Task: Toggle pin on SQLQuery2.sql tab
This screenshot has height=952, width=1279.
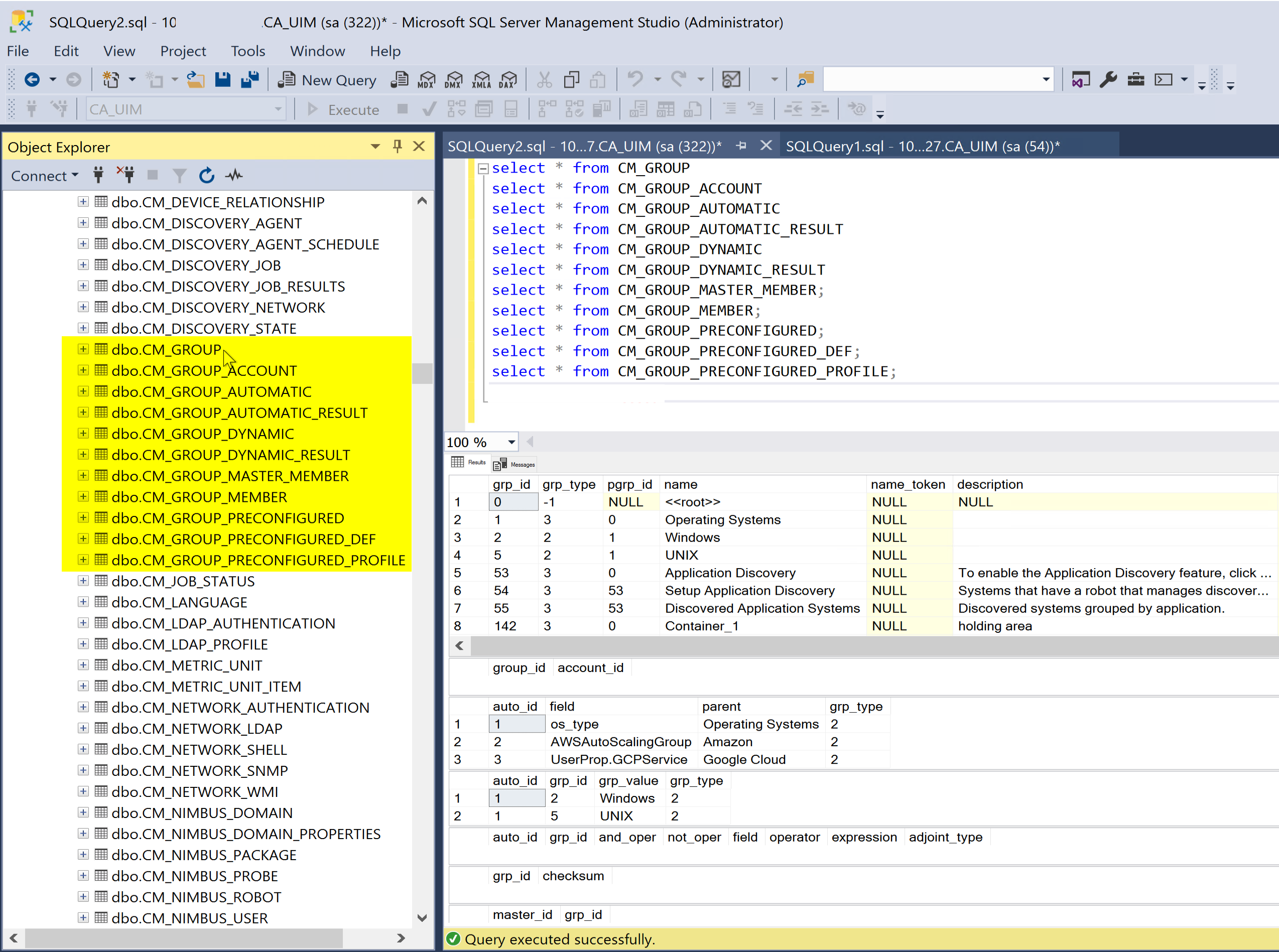Action: (x=741, y=146)
